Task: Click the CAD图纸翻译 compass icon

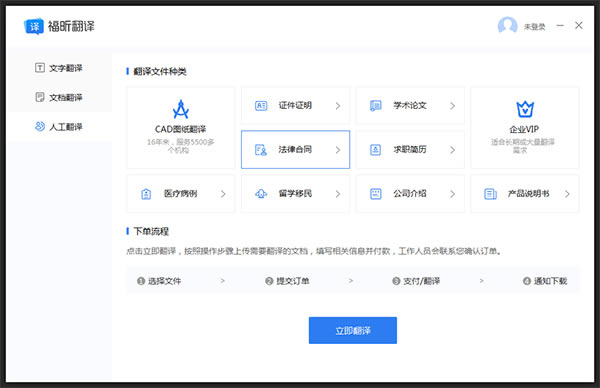Action: tap(181, 109)
